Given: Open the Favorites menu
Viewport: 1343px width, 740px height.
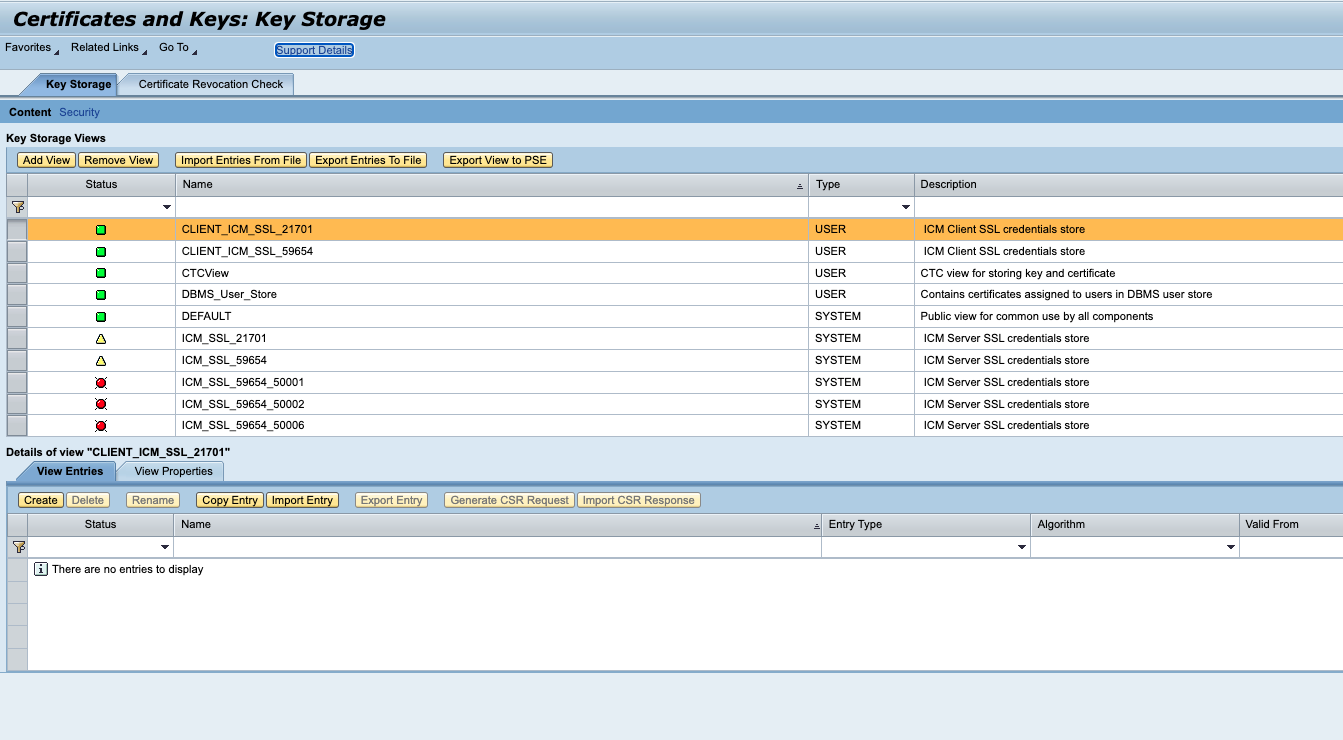Looking at the screenshot, I should click(28, 47).
